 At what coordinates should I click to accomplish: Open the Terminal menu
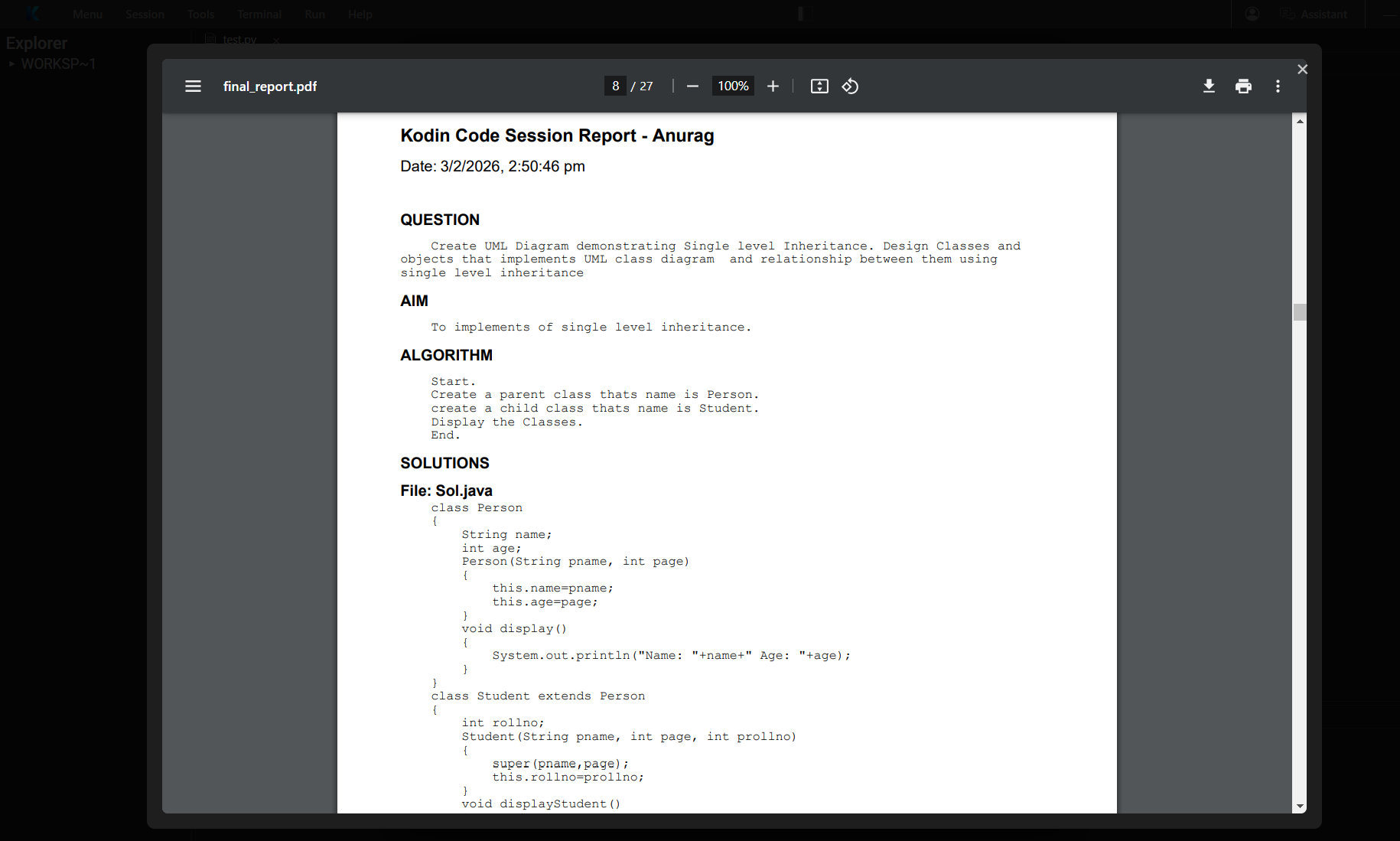coord(259,14)
